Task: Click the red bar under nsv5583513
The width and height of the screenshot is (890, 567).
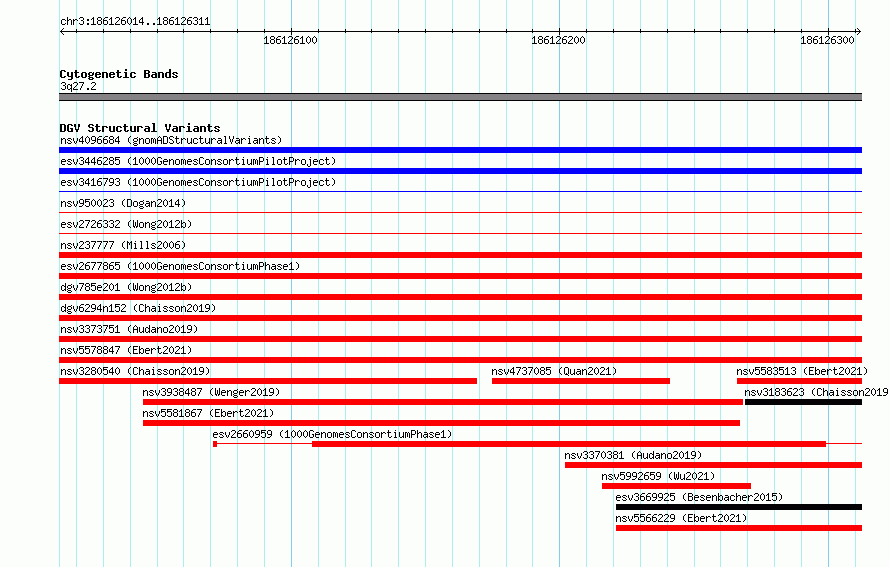Action: pos(799,381)
